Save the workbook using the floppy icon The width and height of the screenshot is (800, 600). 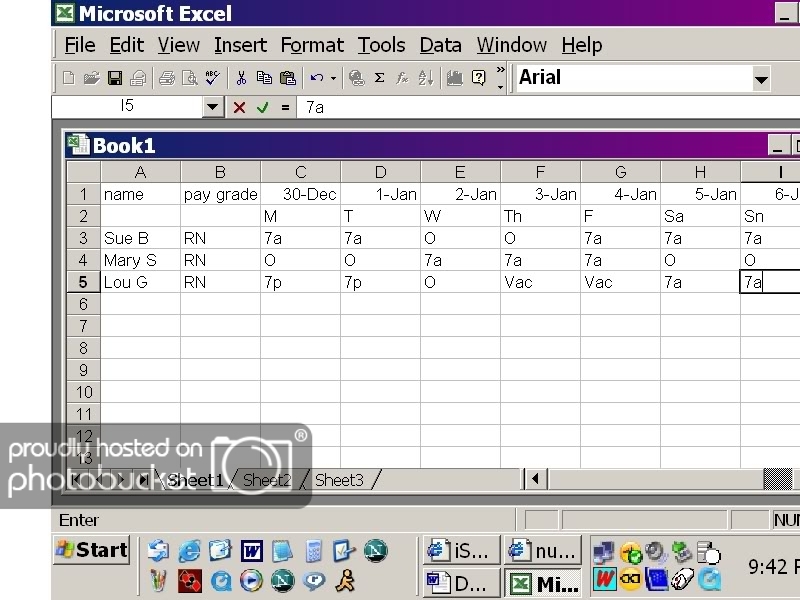pos(115,78)
